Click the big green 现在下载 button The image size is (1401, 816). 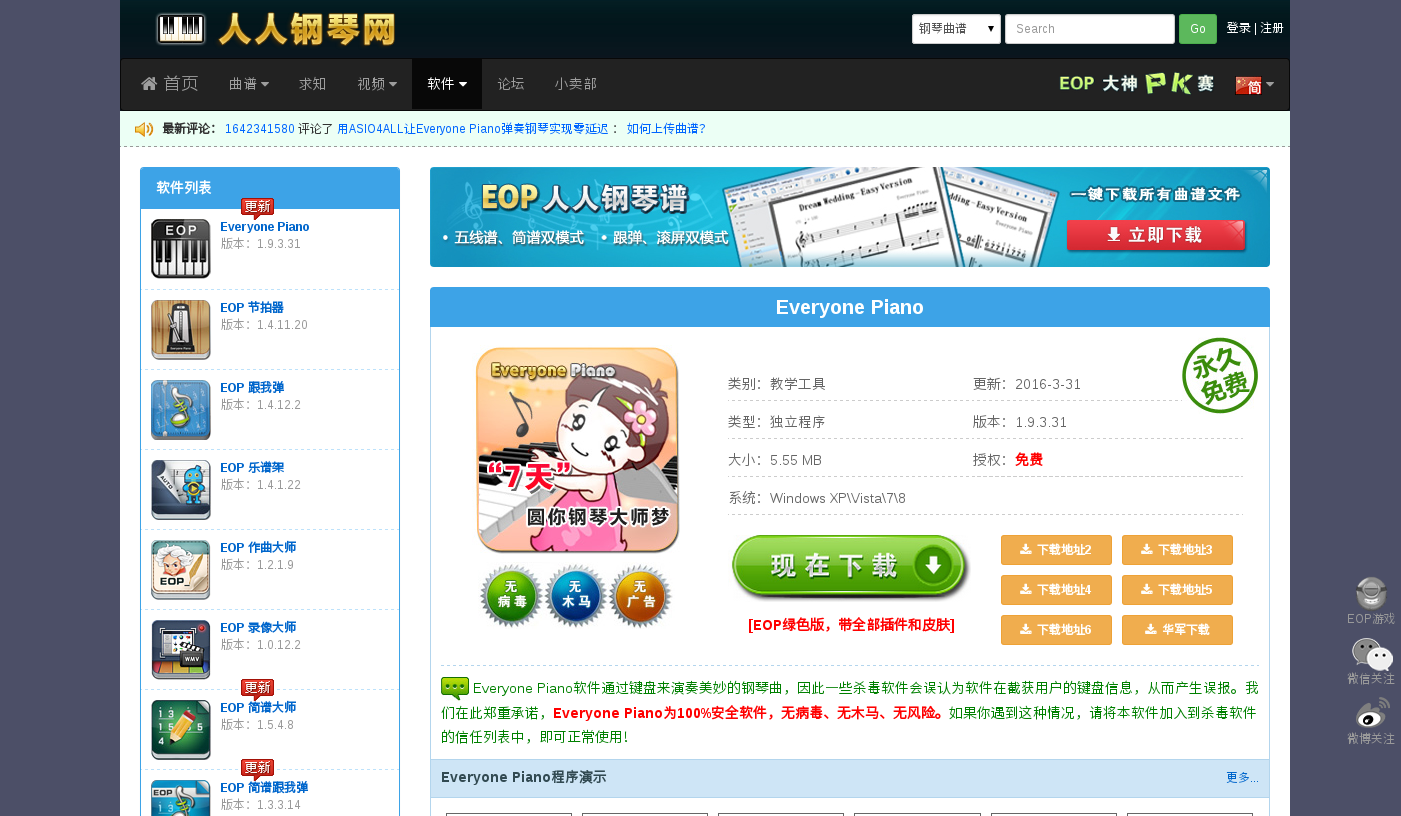click(x=850, y=567)
